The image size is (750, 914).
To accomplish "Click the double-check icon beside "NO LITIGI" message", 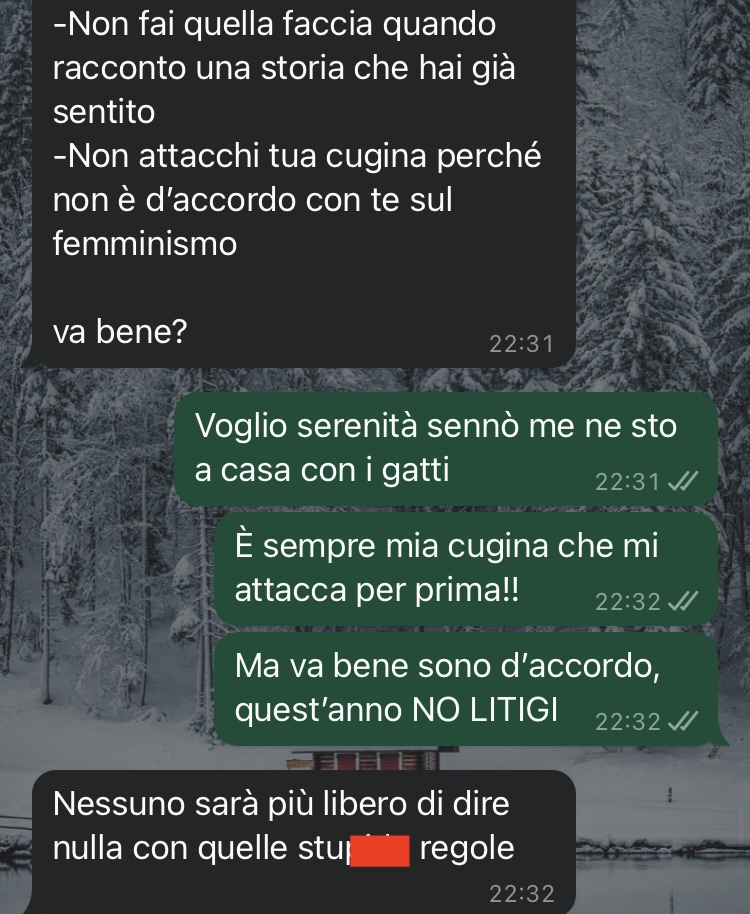I will pyautogui.click(x=682, y=721).
